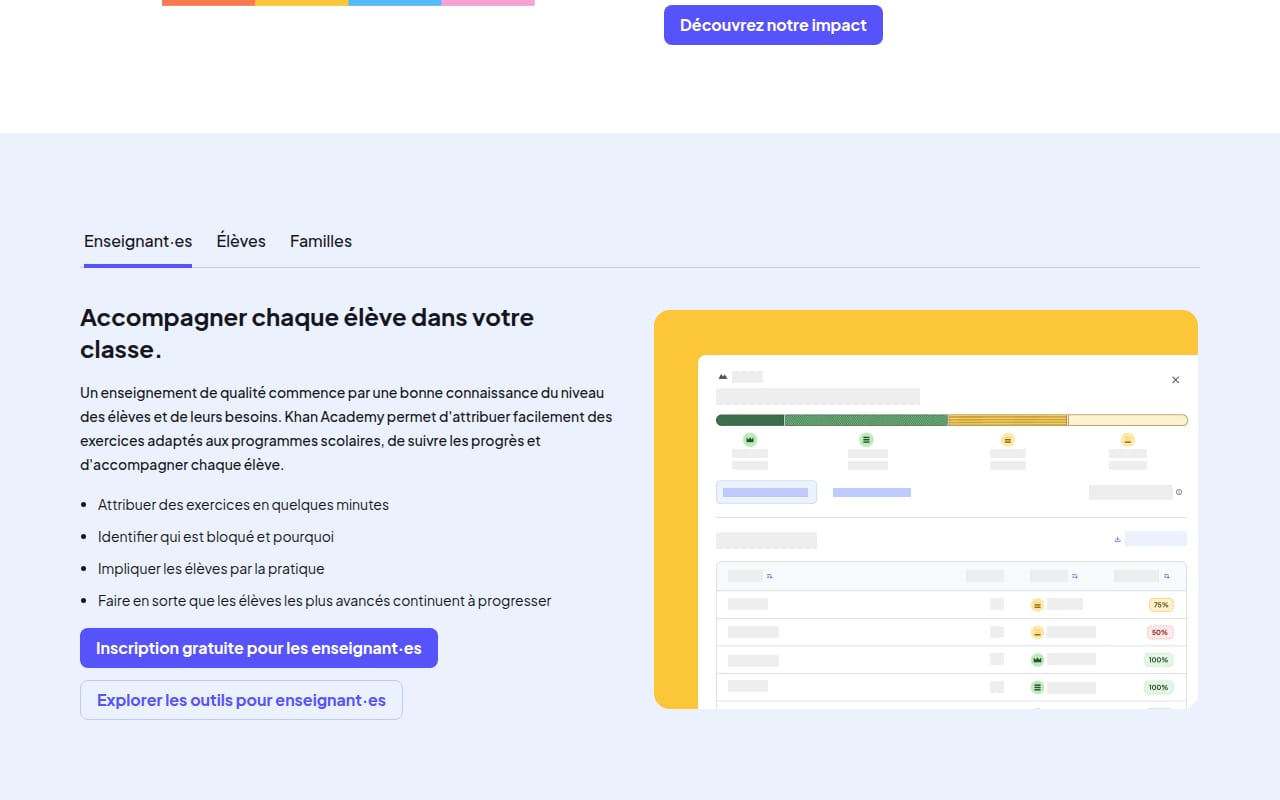Click bullet Attribuer des exercices en quelques minutes
Image resolution: width=1280 pixels, height=800 pixels.
[x=243, y=505]
